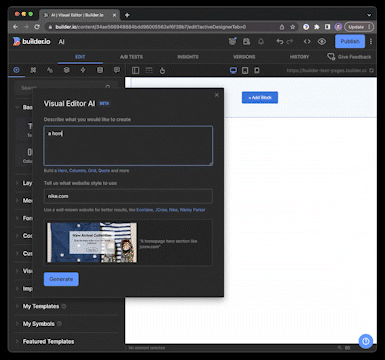Open the VERSIONS tab
This screenshot has width=385, height=360.
[x=244, y=57]
